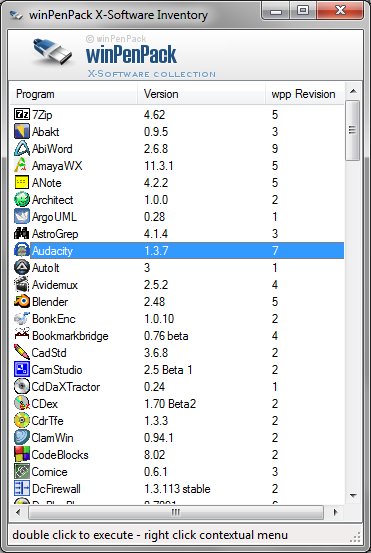Screen dimensions: 371x553
Task: Select the CodeBlocks colored blocks icon
Action: click(x=22, y=454)
